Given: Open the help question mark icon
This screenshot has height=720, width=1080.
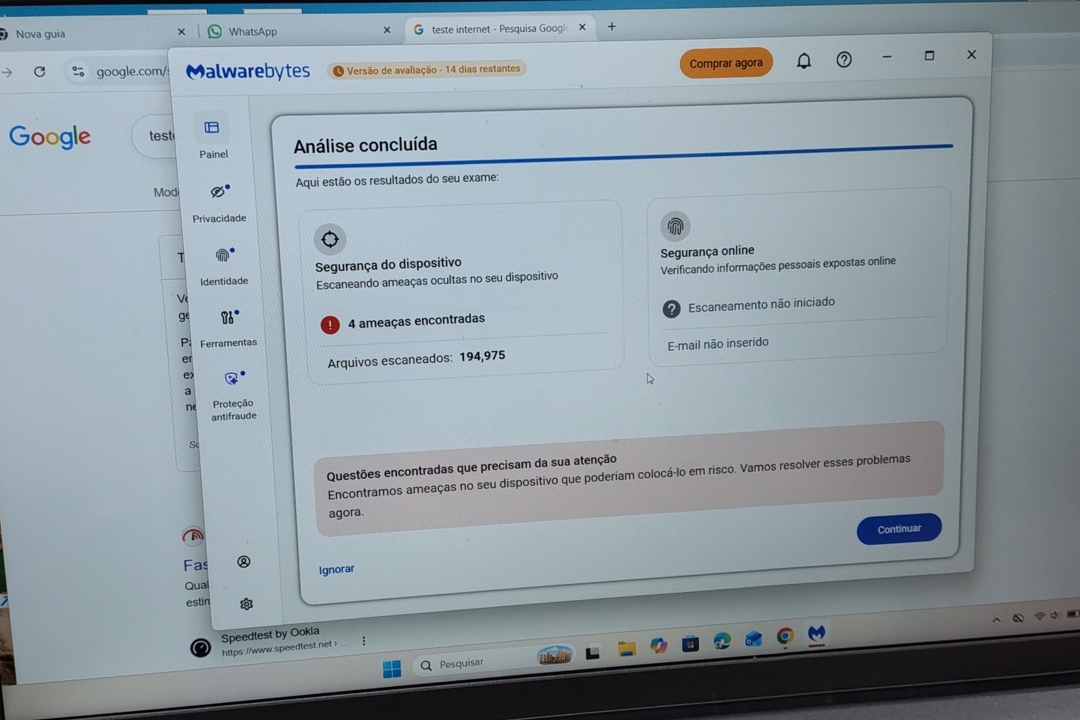Looking at the screenshot, I should click(844, 60).
